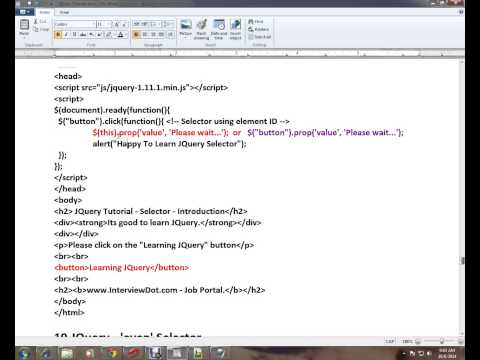Click the 'Please click on the "Learning JQuery" button' line

[x=154, y=245]
